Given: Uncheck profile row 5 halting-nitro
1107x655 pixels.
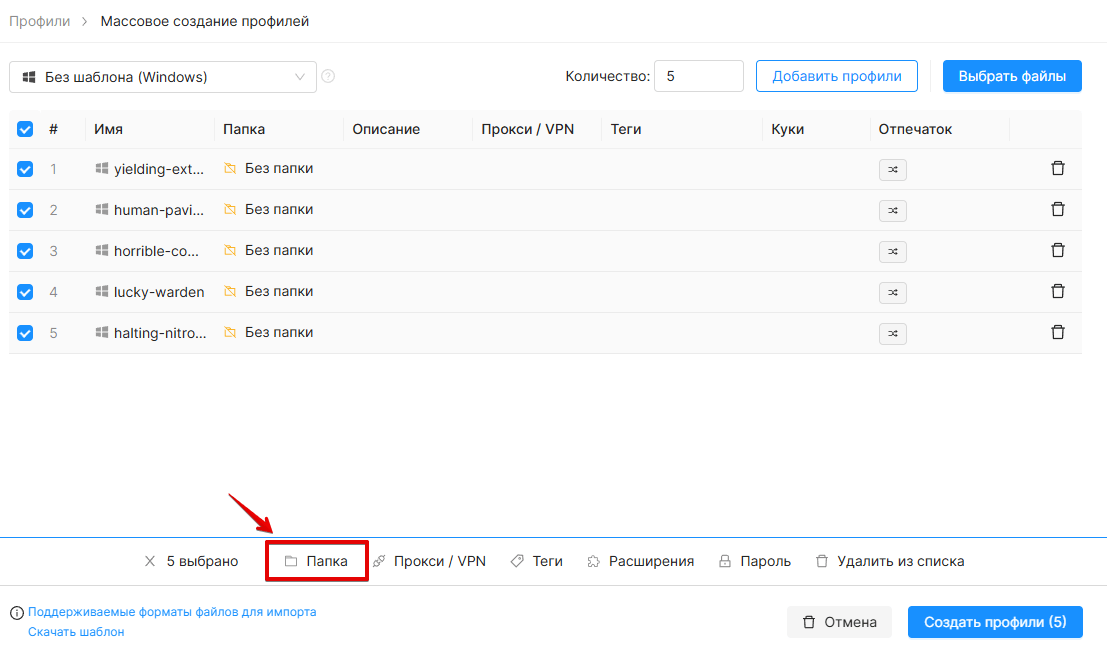Looking at the screenshot, I should (x=25, y=333).
